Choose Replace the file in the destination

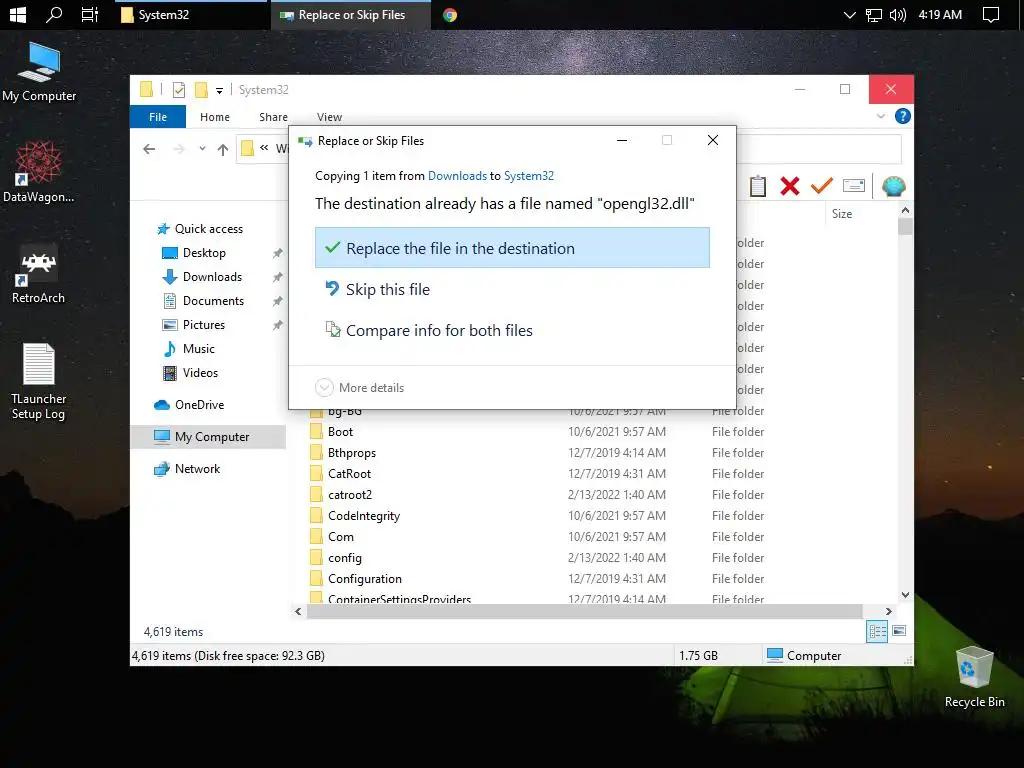click(x=512, y=248)
